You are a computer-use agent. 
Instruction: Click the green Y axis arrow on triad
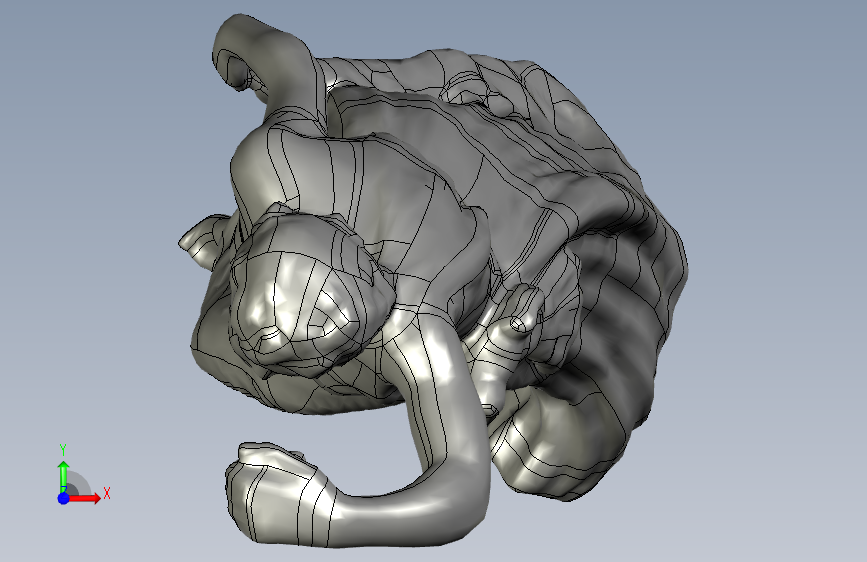pos(64,477)
